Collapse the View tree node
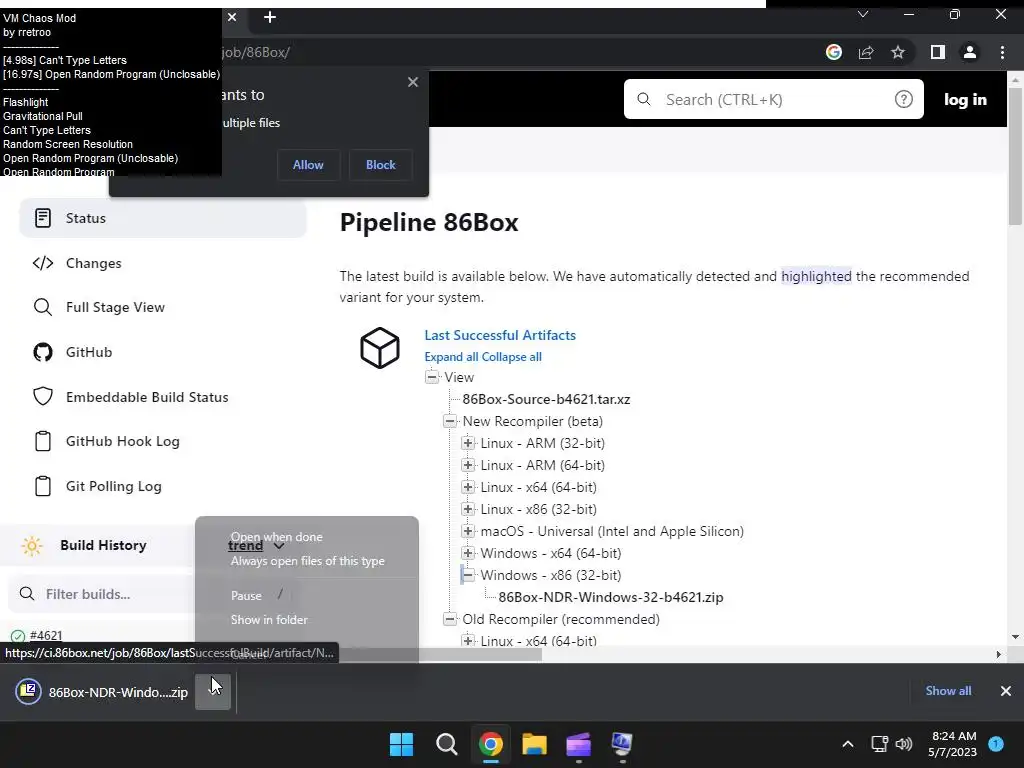This screenshot has width=1024, height=768. pyautogui.click(x=432, y=377)
